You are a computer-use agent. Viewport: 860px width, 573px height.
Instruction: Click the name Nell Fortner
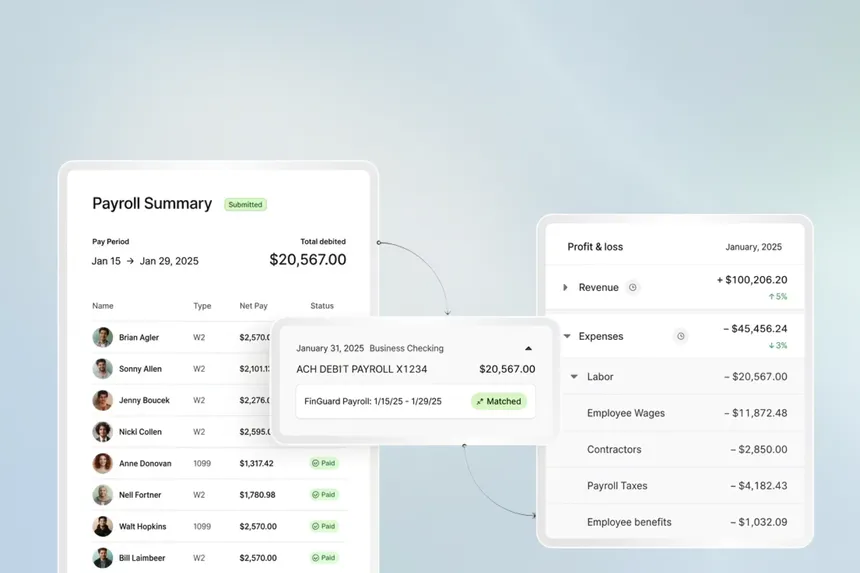pos(140,495)
